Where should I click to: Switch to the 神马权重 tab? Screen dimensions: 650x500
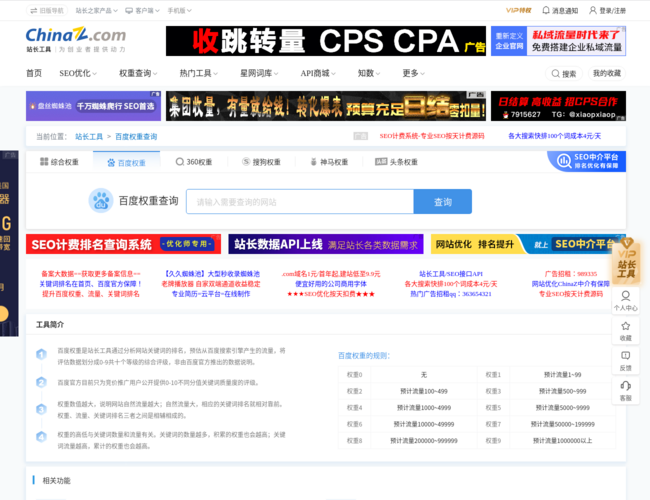click(329, 162)
